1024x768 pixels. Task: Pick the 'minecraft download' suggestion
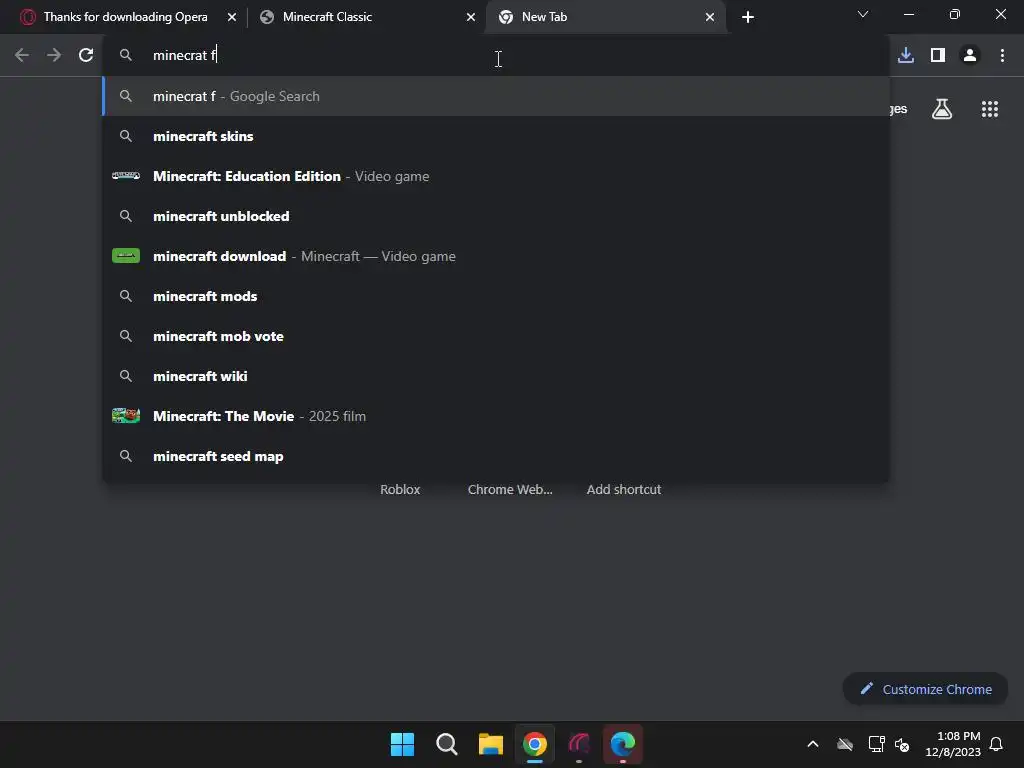(496, 256)
